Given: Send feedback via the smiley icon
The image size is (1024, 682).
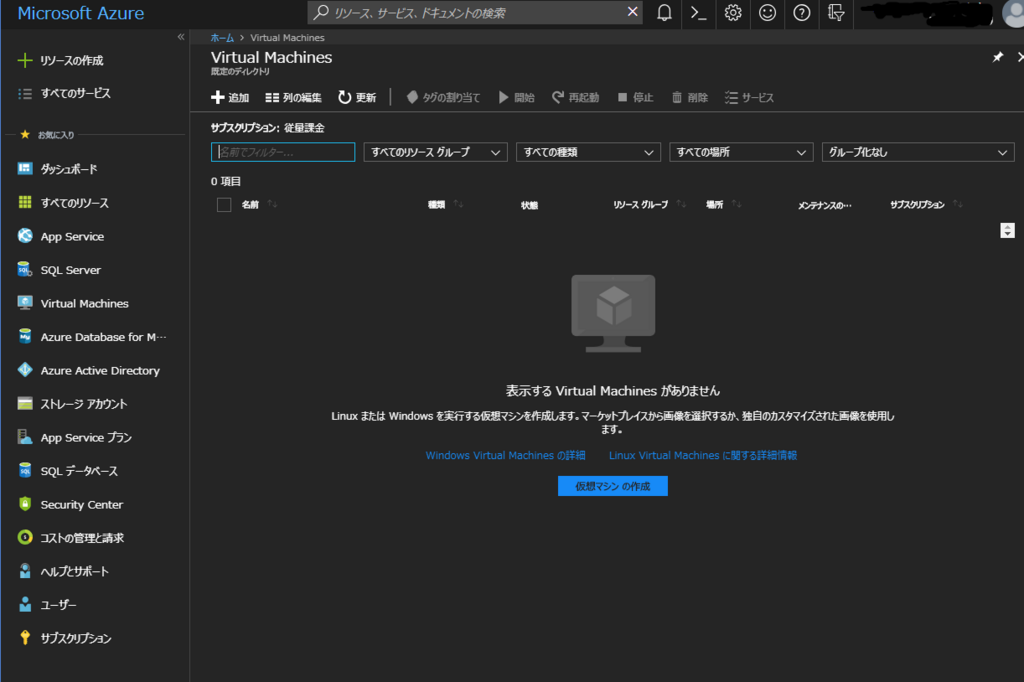Looking at the screenshot, I should (x=767, y=14).
